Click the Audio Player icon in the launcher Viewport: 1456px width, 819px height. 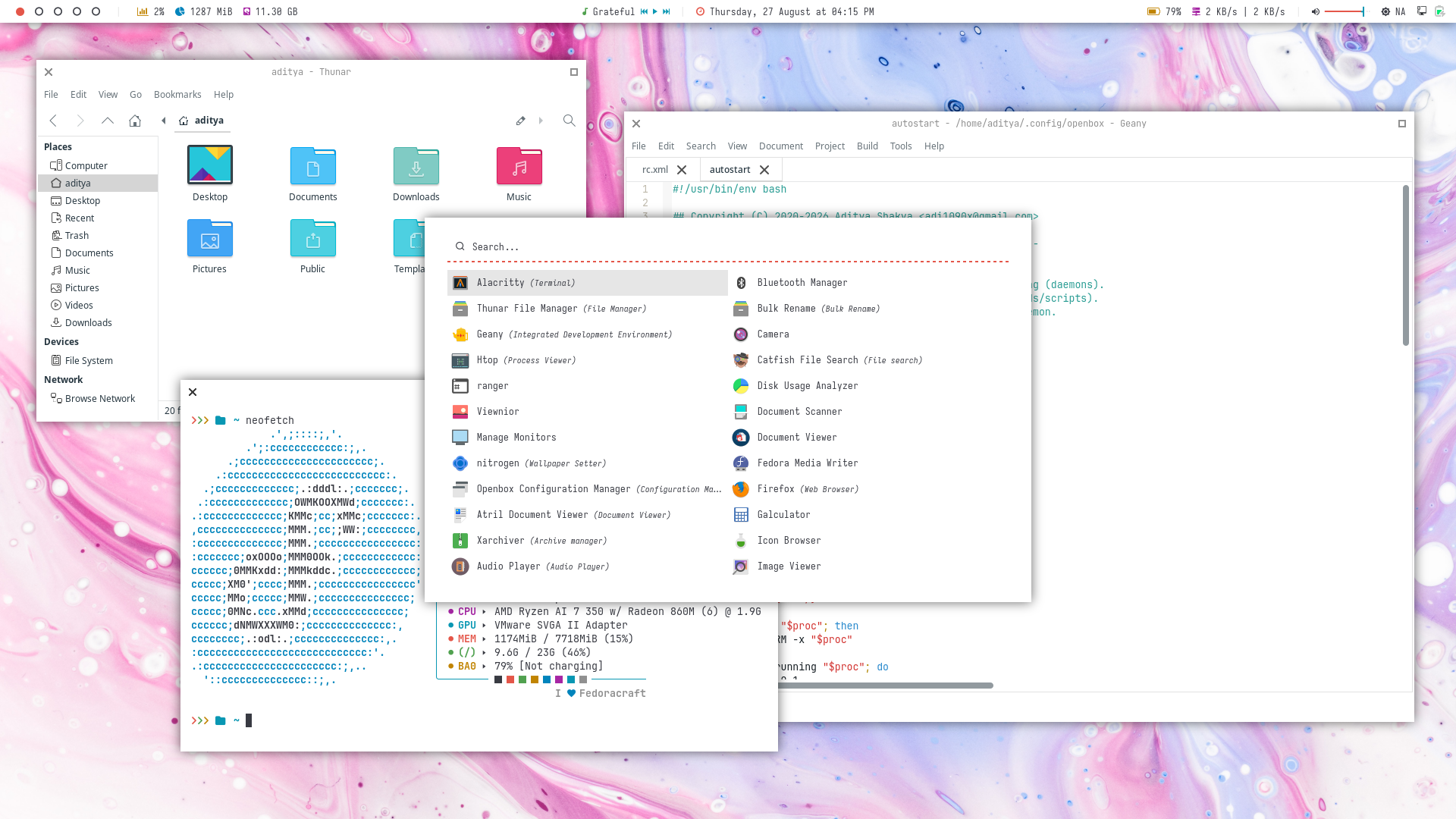click(460, 566)
